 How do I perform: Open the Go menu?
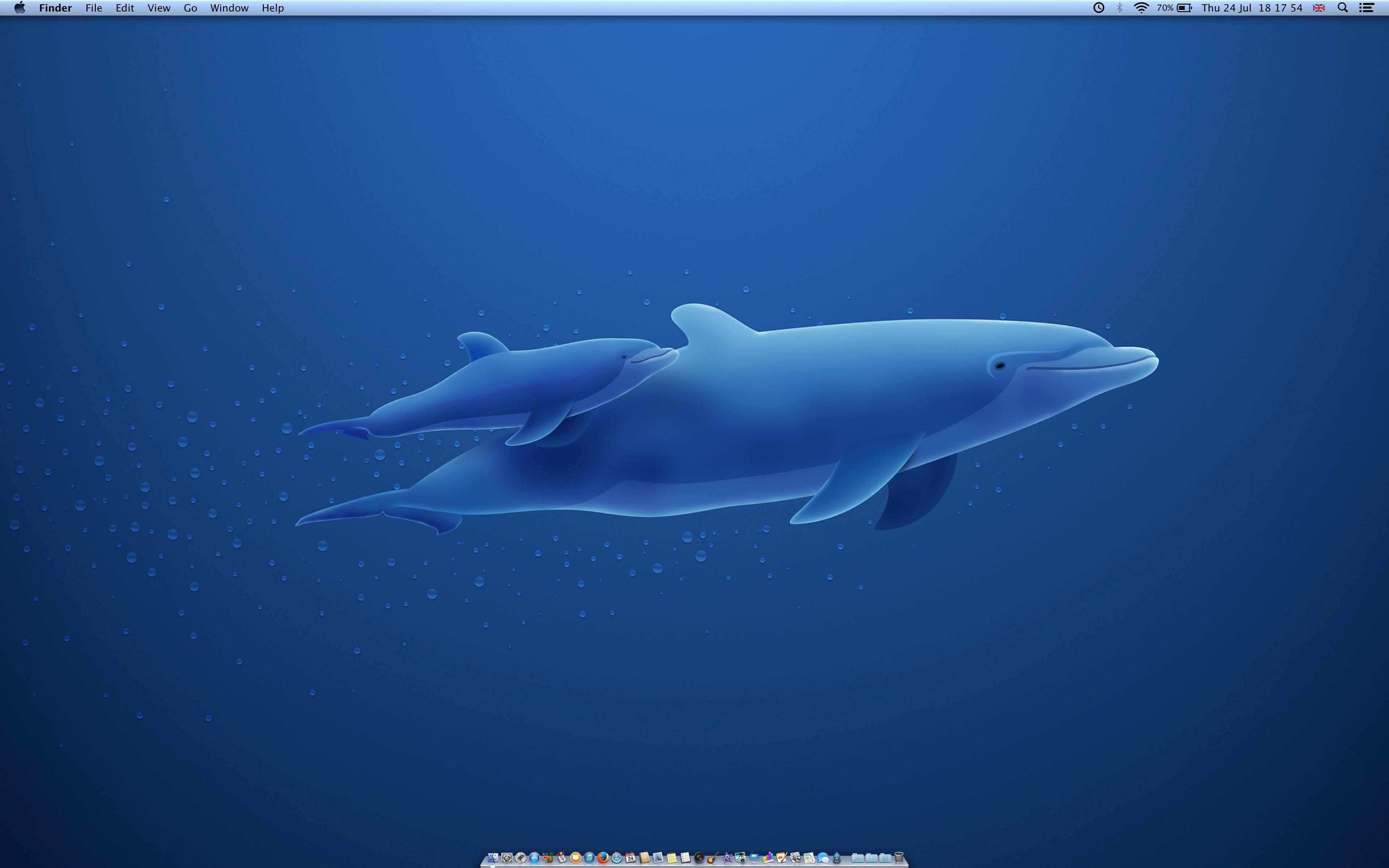pos(190,8)
